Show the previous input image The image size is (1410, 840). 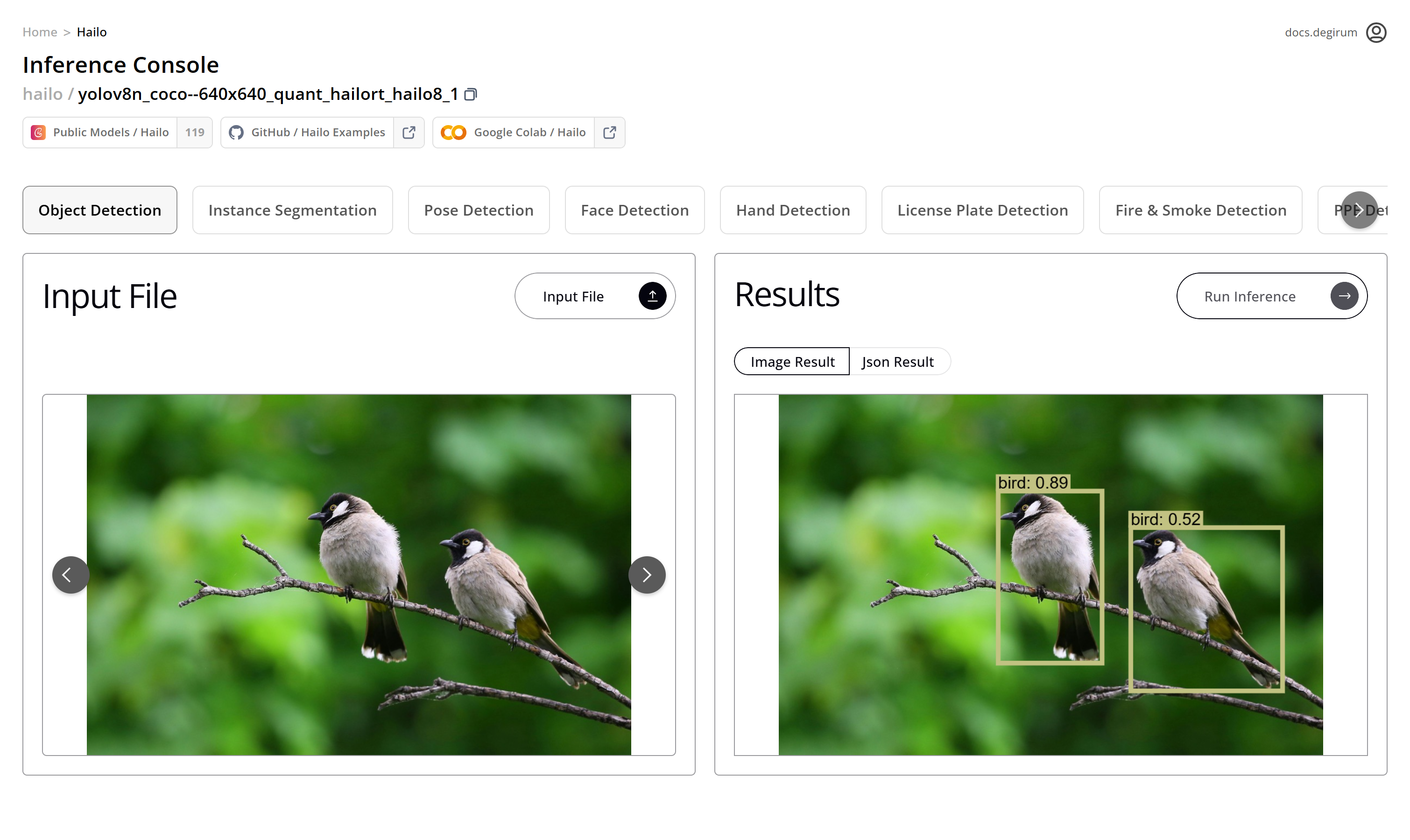pos(70,575)
